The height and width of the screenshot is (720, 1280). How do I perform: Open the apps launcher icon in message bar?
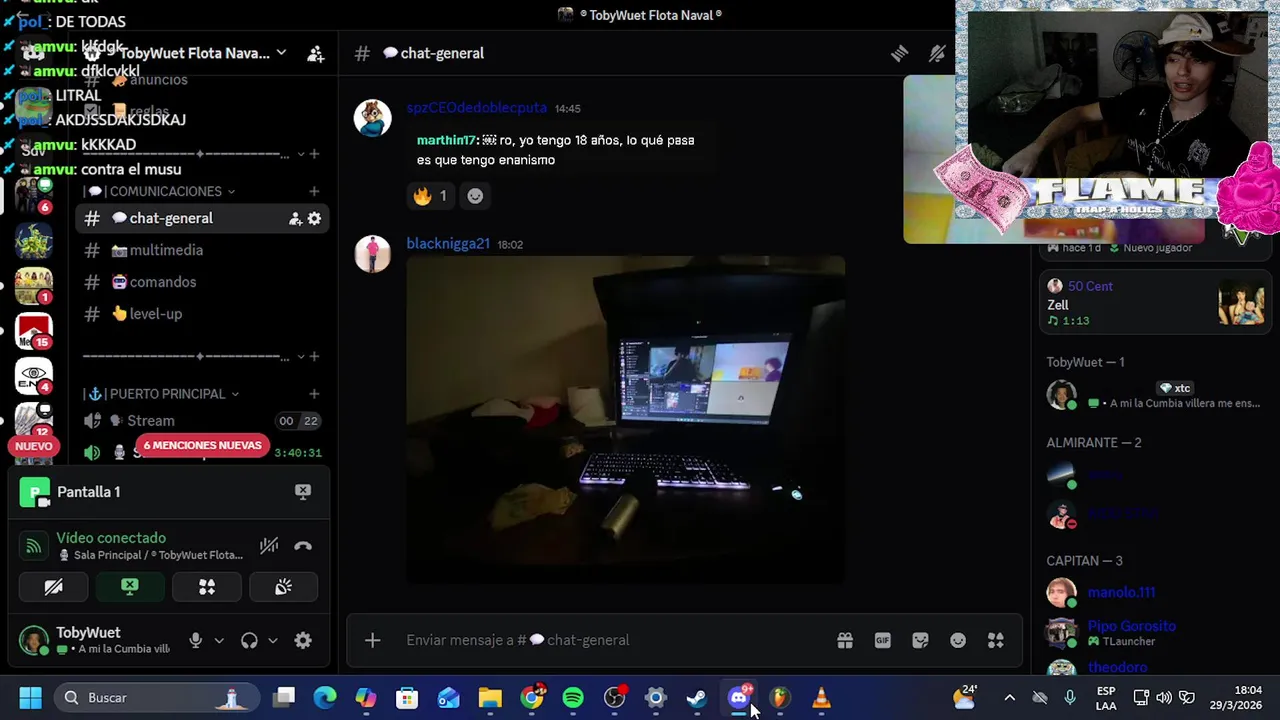click(996, 640)
